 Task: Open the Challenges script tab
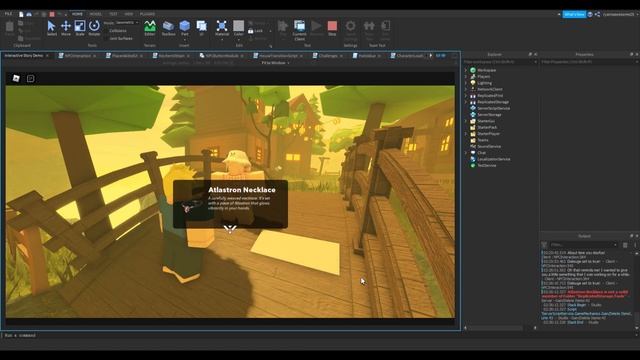pyautogui.click(x=327, y=56)
